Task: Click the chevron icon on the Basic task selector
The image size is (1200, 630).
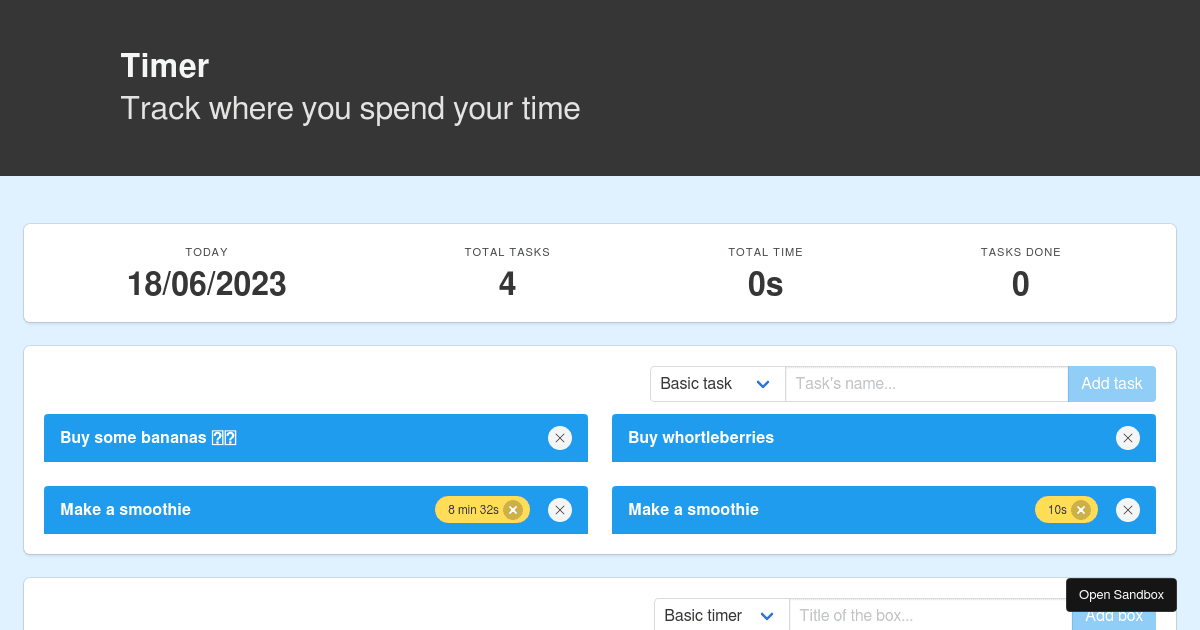Action: tap(763, 384)
